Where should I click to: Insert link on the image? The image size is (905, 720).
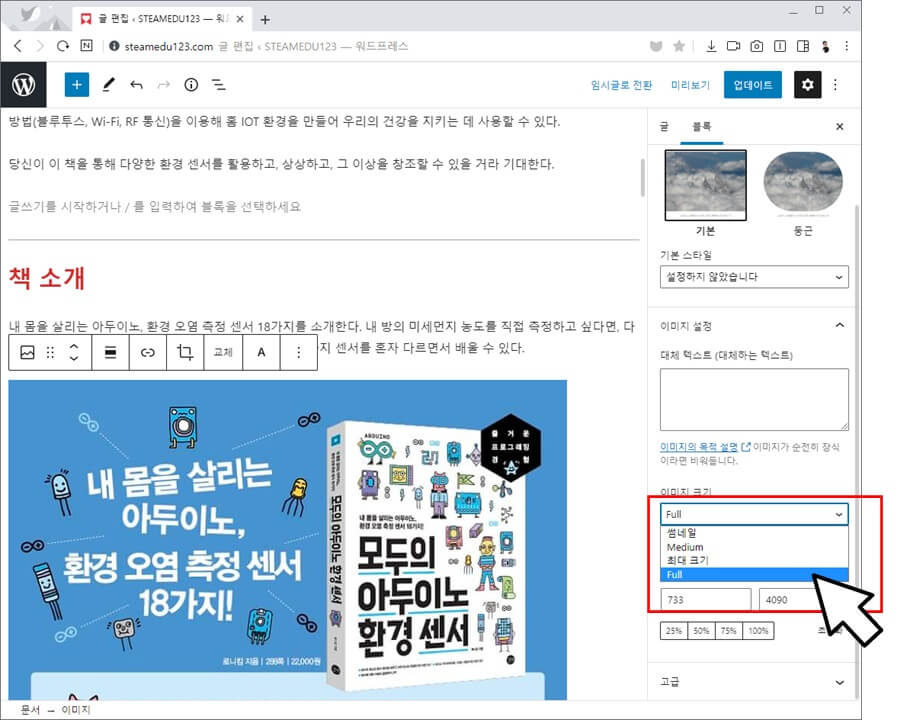(148, 352)
